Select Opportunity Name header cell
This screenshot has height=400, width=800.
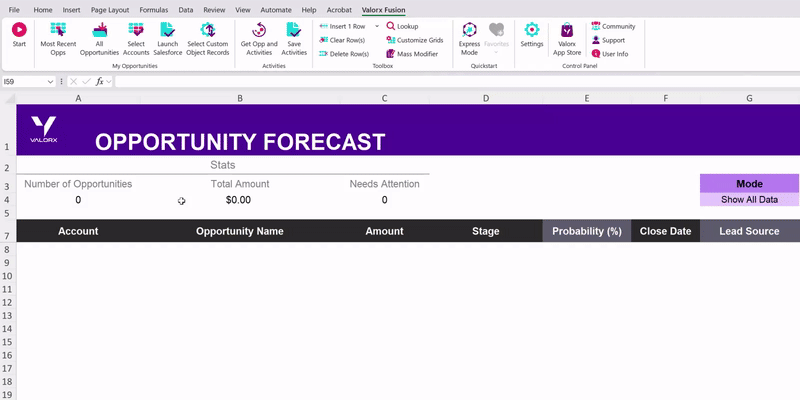[x=240, y=231]
